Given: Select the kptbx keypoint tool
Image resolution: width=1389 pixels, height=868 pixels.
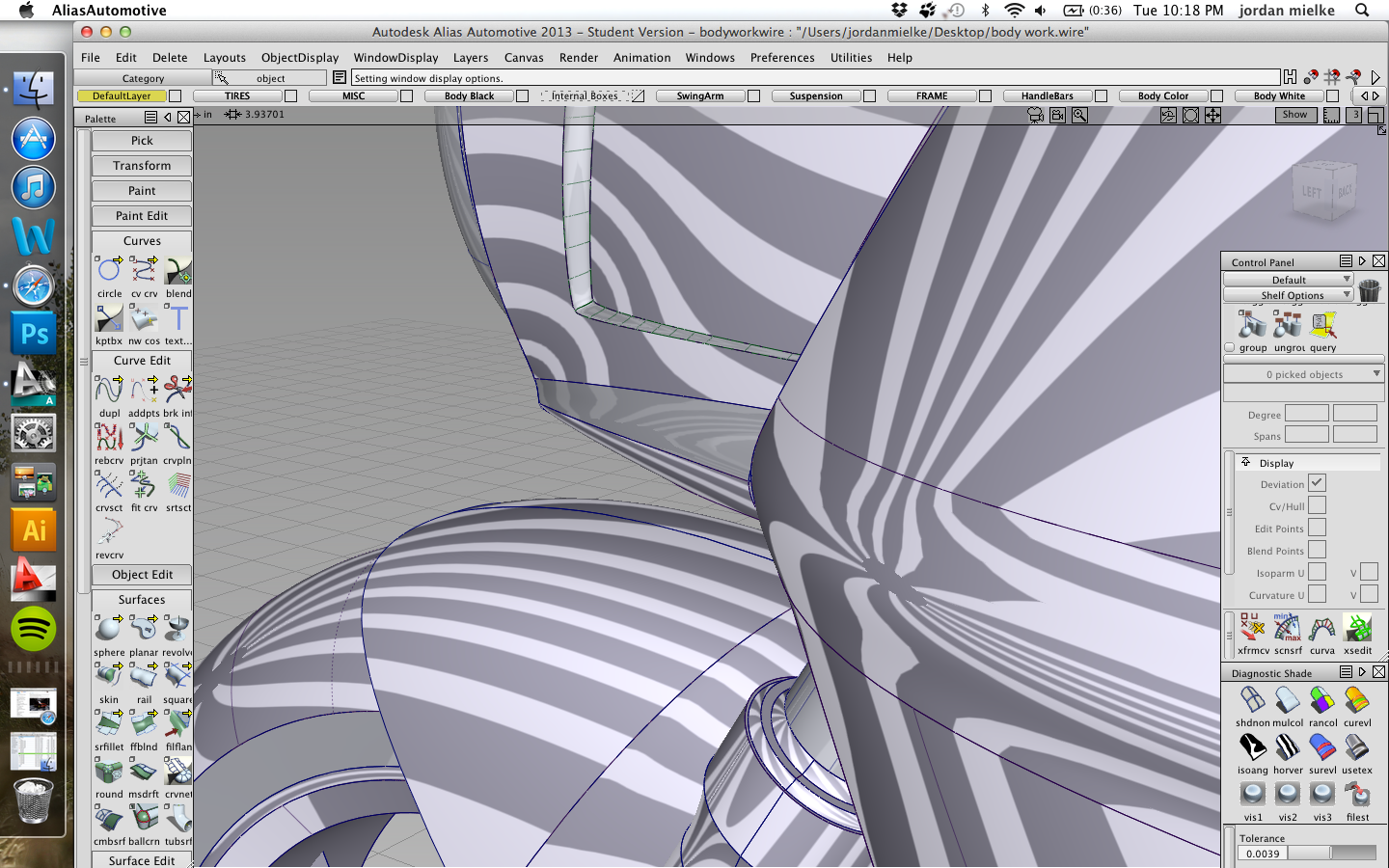Looking at the screenshot, I should click(109, 318).
